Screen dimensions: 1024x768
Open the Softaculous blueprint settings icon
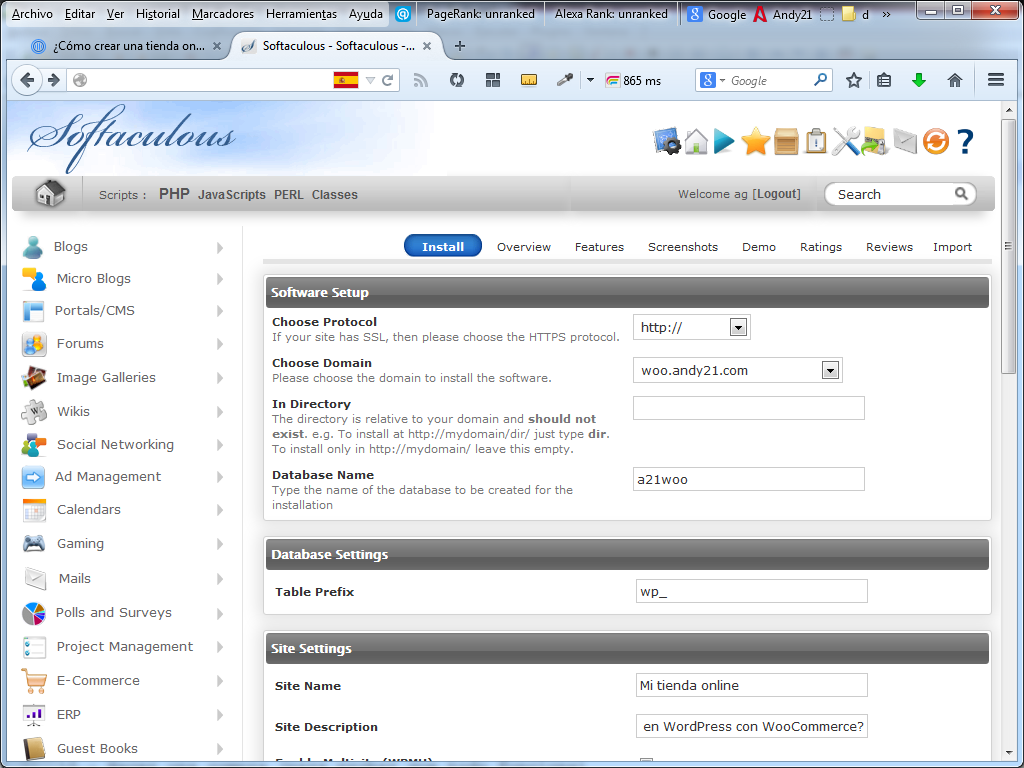click(x=667, y=141)
